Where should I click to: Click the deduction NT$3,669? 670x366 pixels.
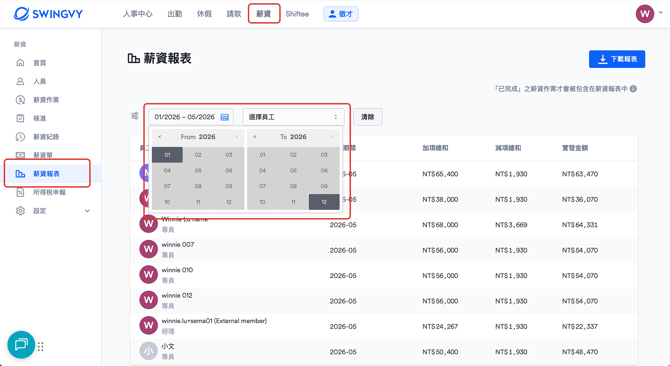[x=511, y=225]
